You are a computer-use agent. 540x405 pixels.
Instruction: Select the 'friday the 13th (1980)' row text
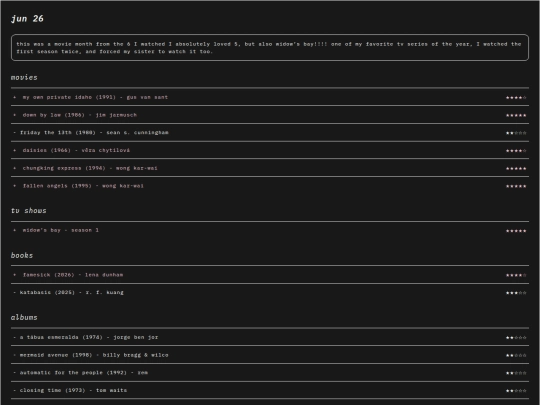94,133
